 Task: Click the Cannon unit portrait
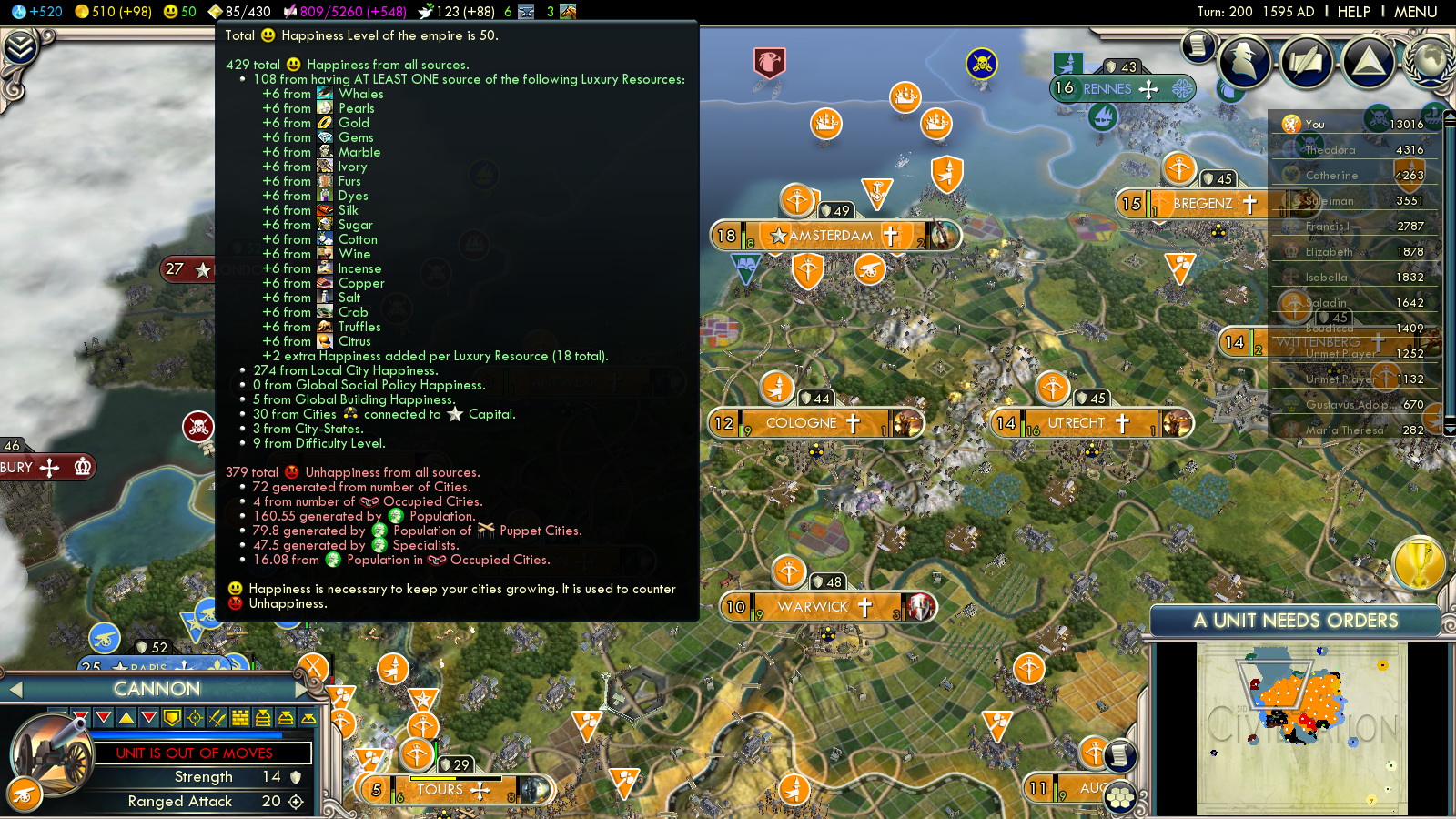point(53,753)
